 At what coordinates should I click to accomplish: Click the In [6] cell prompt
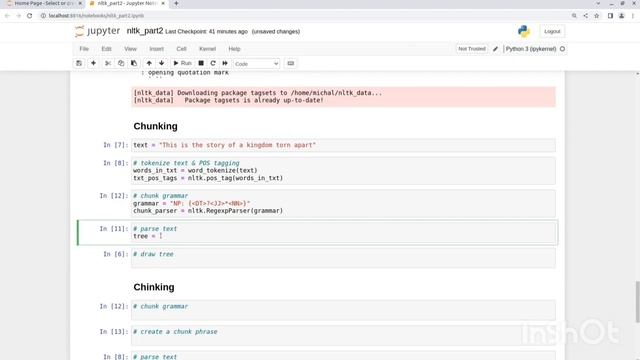116,254
